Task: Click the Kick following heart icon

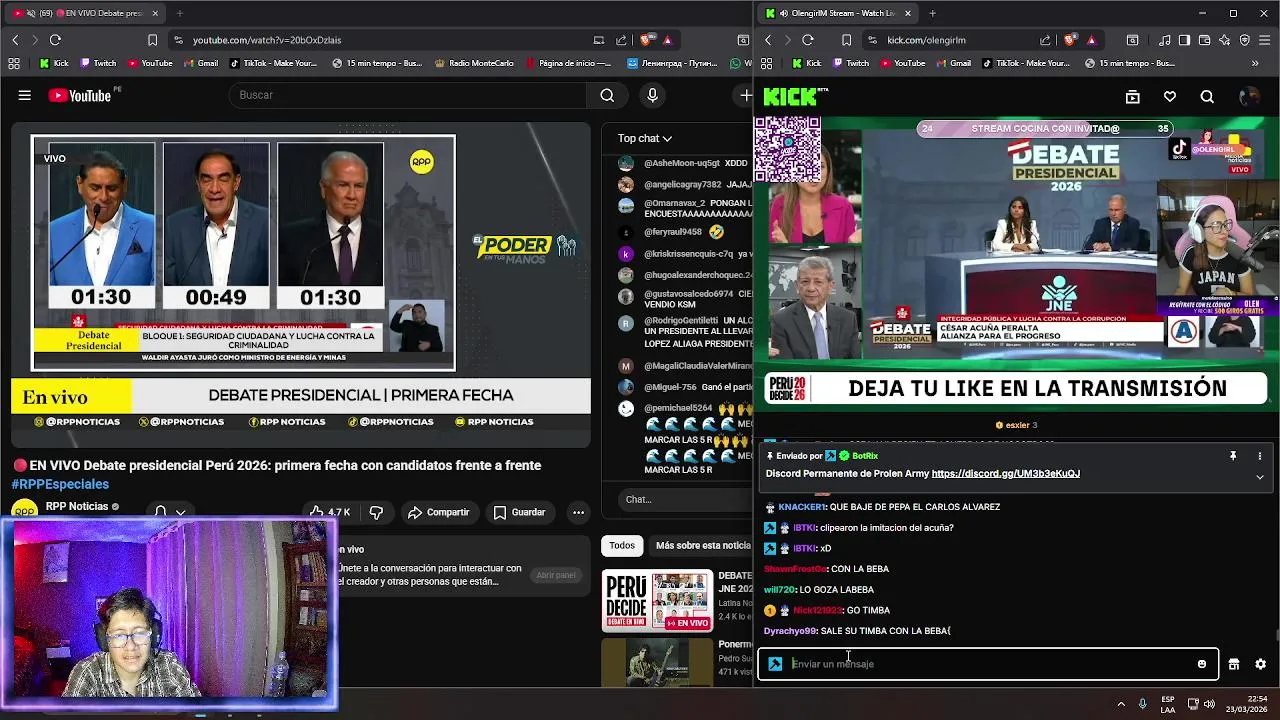Action: [1170, 97]
